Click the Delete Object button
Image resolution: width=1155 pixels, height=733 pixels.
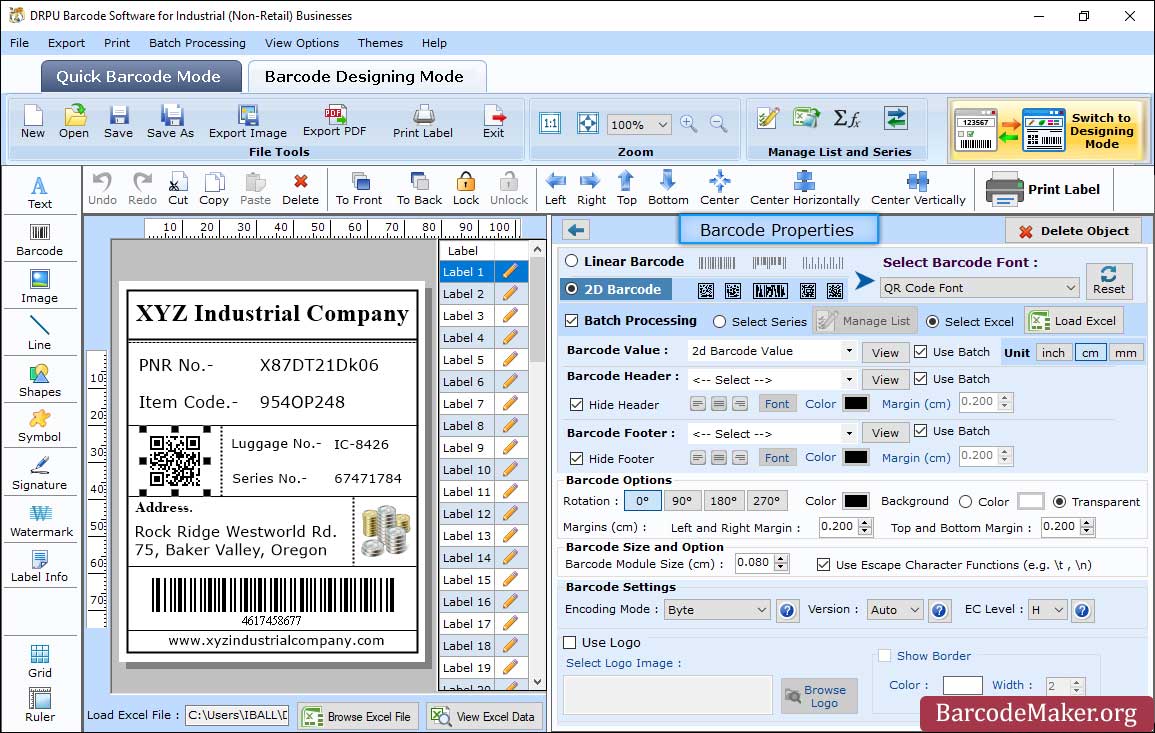point(1073,231)
